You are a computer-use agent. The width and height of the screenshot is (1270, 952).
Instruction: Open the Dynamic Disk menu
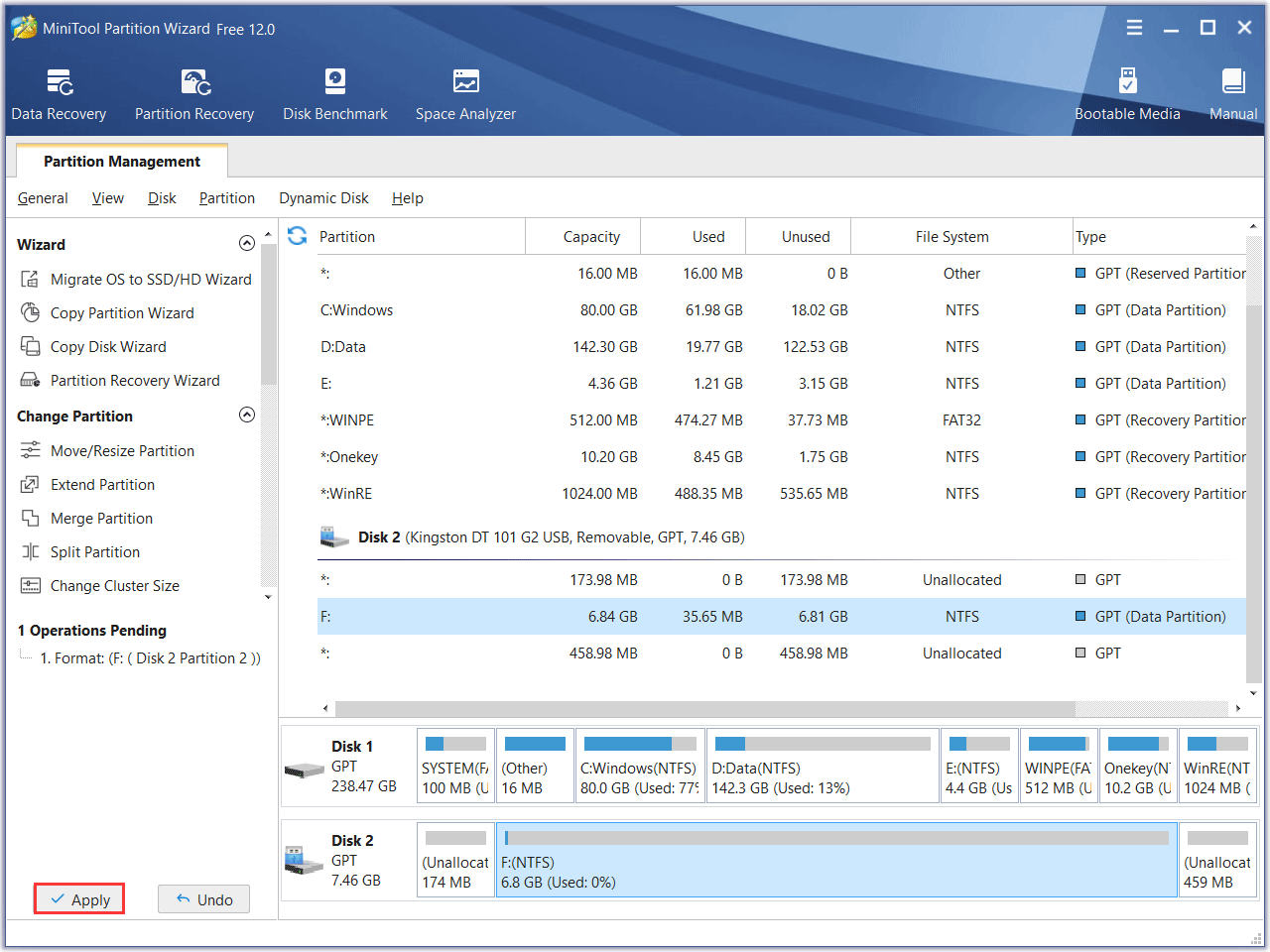coord(323,198)
